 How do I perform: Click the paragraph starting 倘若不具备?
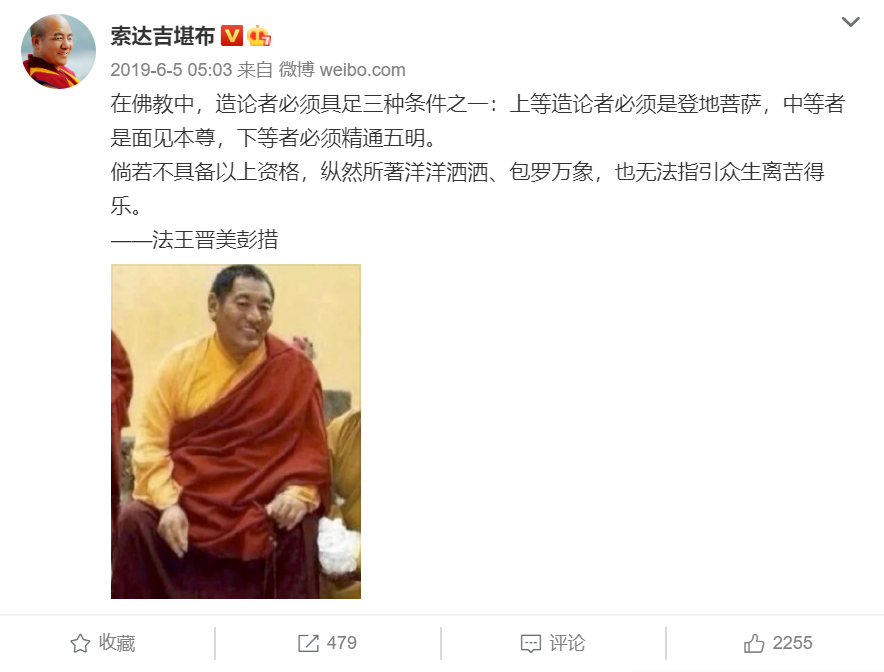[467, 188]
